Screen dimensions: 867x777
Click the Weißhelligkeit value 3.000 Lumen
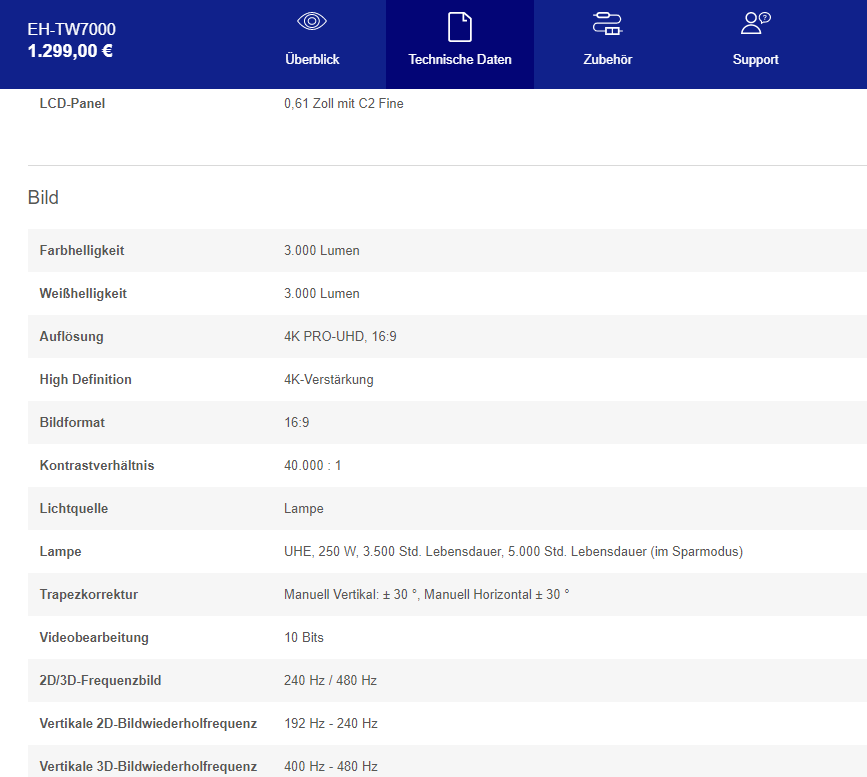[x=322, y=294]
